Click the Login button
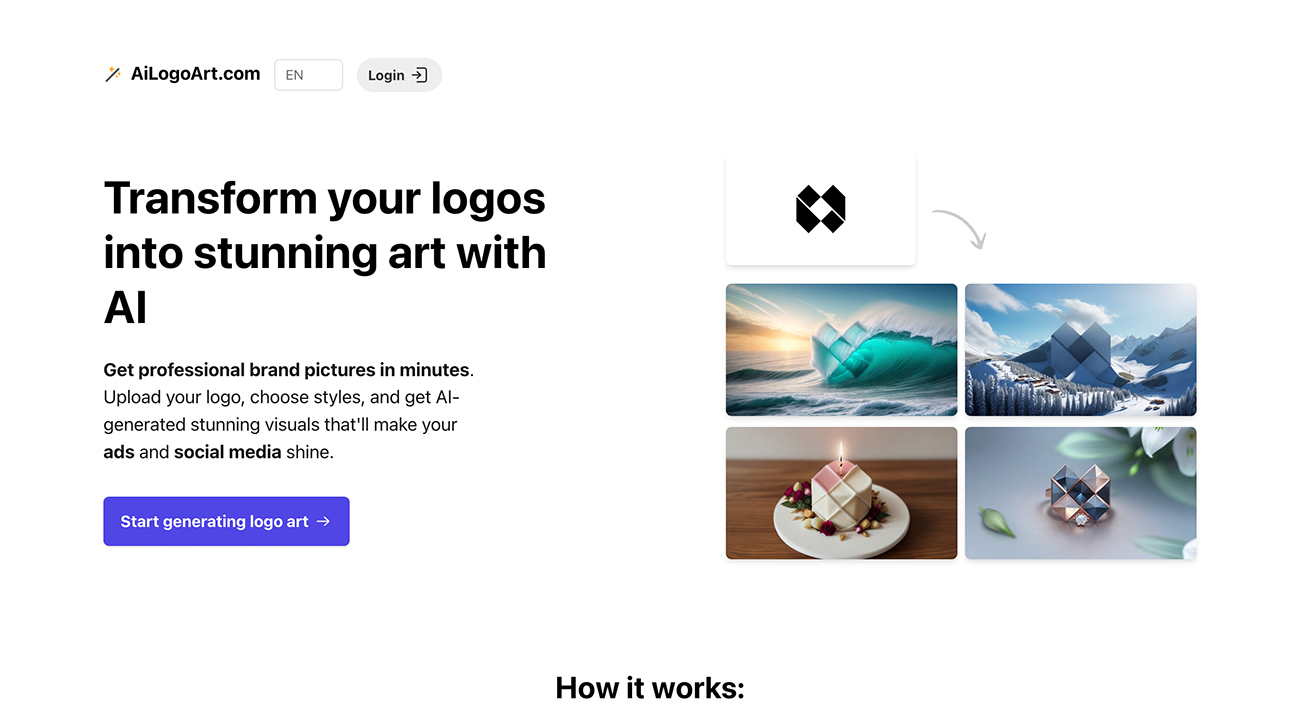This screenshot has width=1300, height=721. (399, 75)
